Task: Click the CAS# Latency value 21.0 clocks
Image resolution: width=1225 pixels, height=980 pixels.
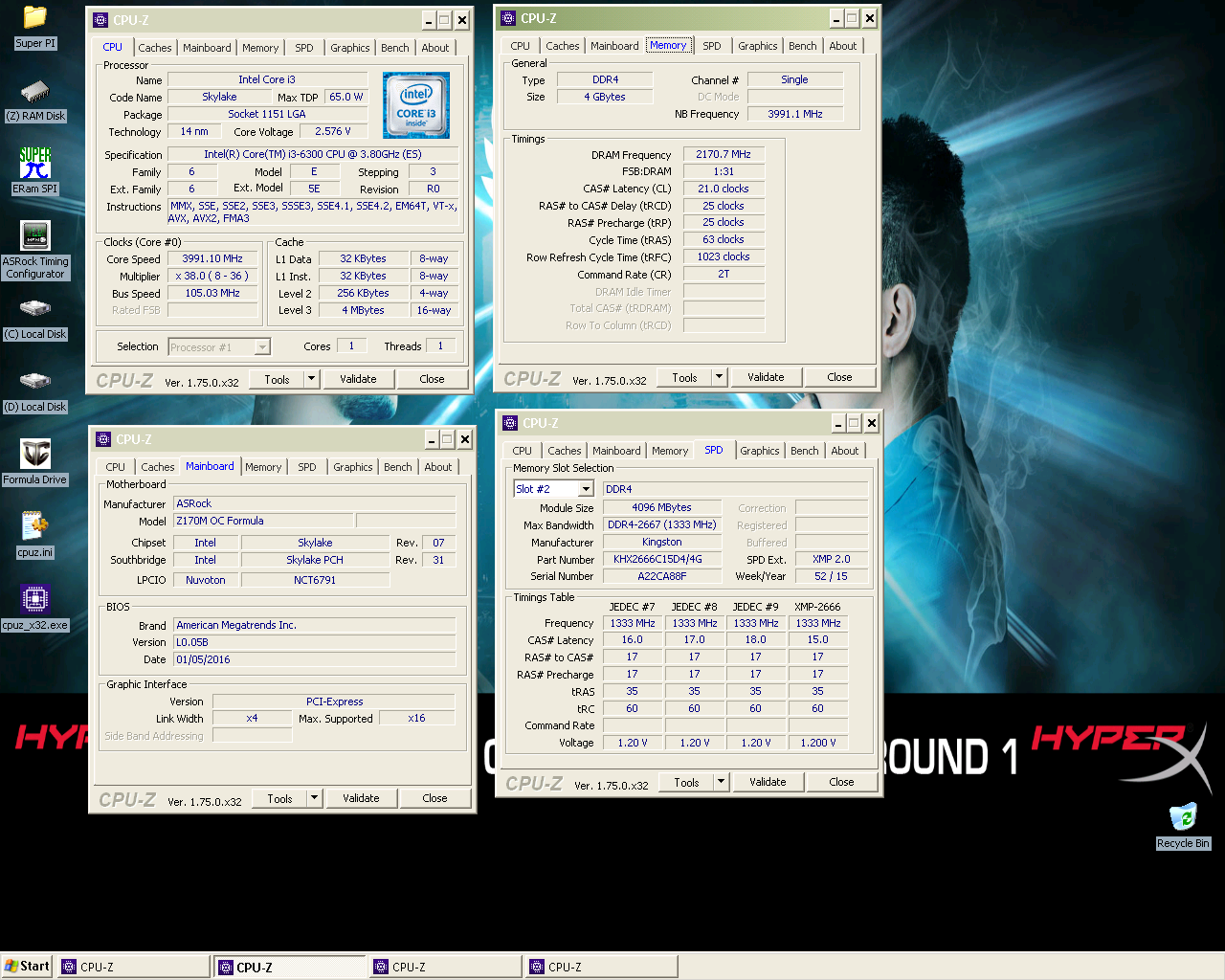Action: tap(724, 189)
